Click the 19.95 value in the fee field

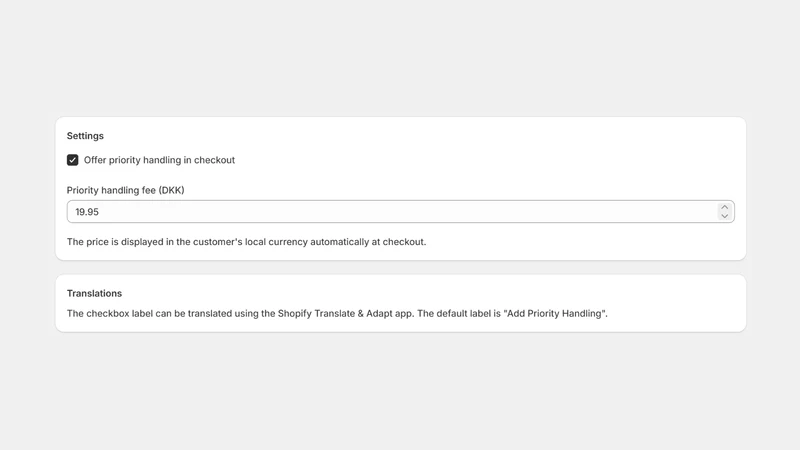click(x=87, y=212)
